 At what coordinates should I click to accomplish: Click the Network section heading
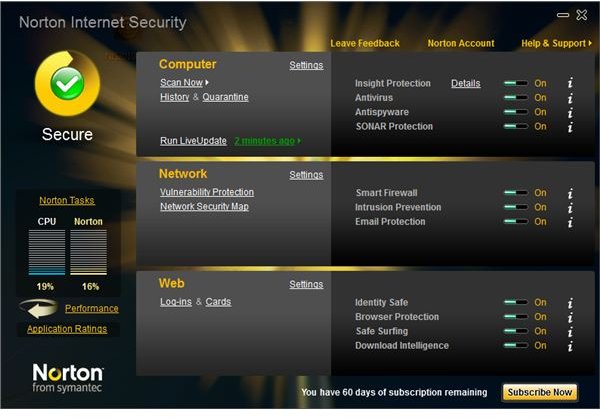click(183, 174)
